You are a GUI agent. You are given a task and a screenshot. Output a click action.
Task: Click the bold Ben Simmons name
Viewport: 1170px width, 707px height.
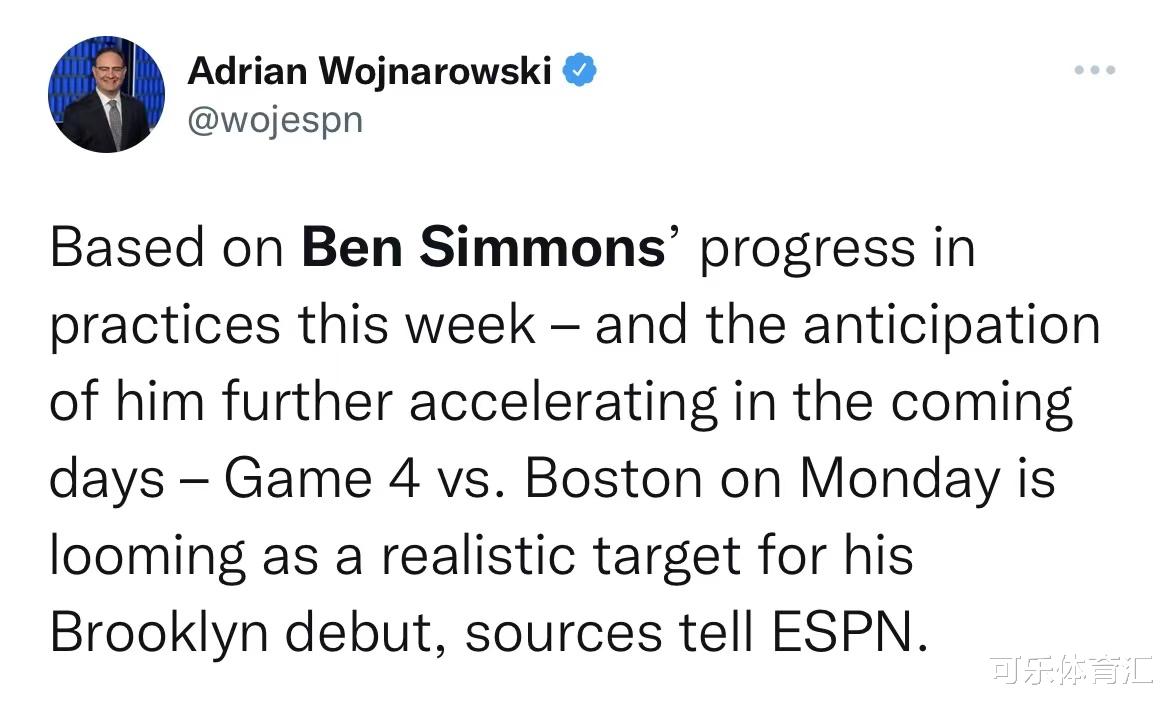pyautogui.click(x=484, y=247)
